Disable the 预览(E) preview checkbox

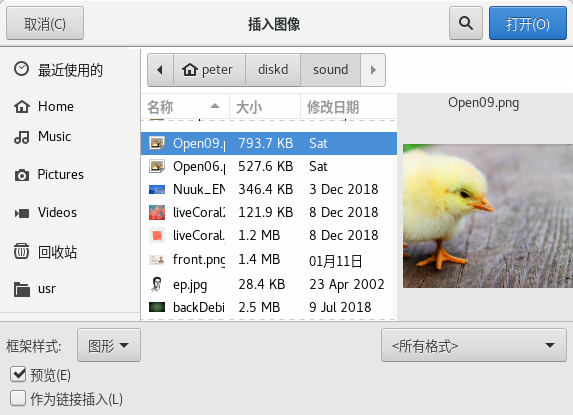point(18,375)
